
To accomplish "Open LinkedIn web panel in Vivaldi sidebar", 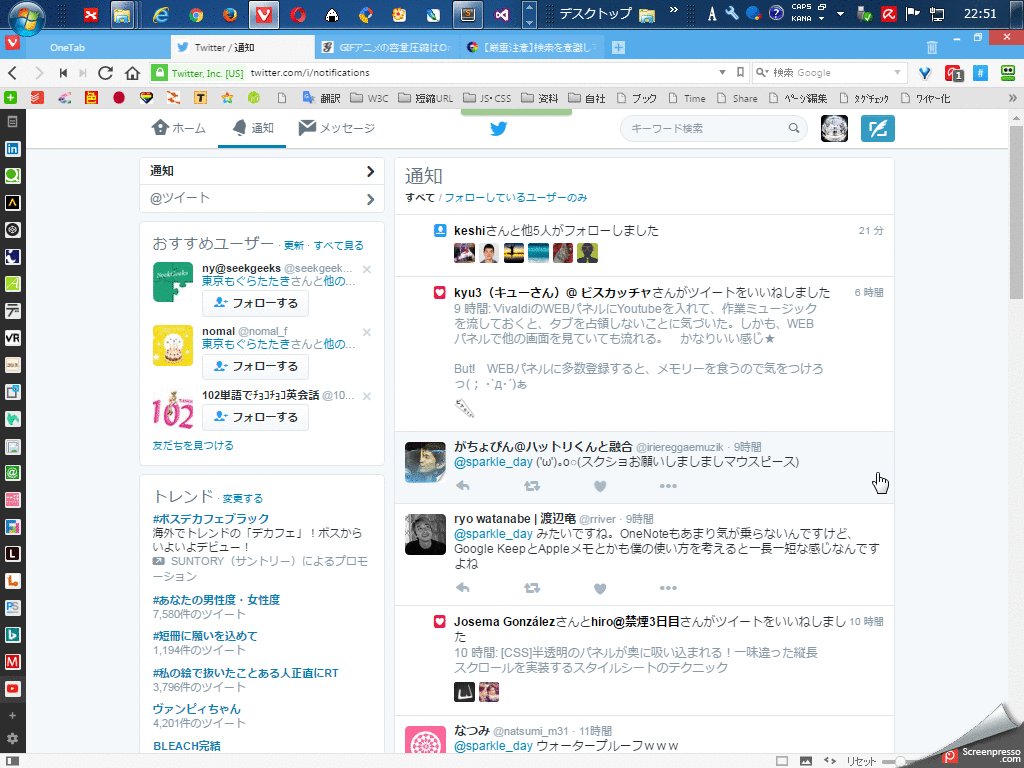I will (12, 149).
